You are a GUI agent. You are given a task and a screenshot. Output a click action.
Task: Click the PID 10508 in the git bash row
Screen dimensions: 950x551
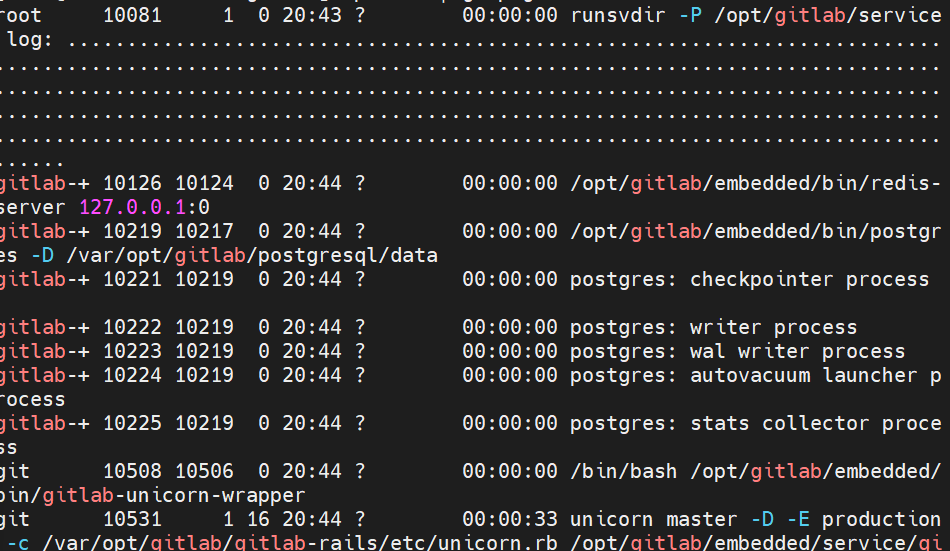[132, 471]
